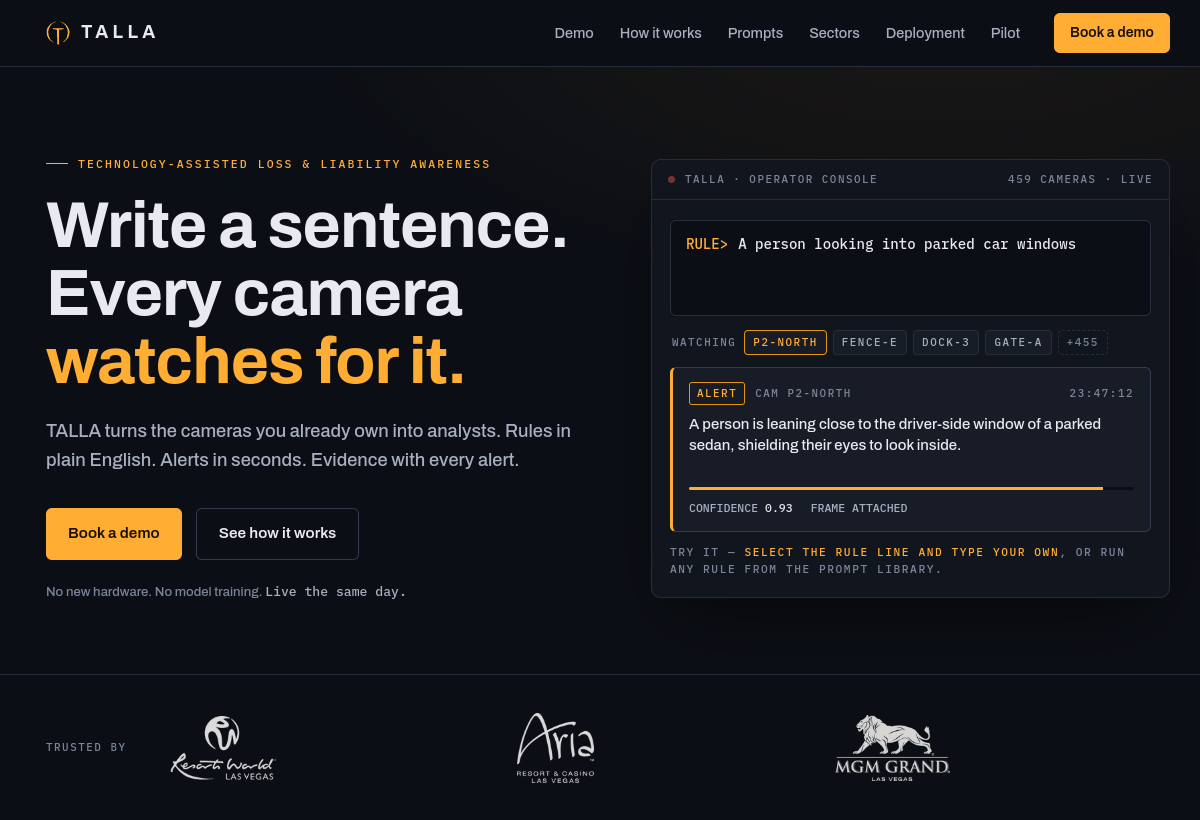Click TECHNOLOGY-ASSISTED LOSS & LIABILITY AWARENESS tagline
This screenshot has width=1200, height=820.
[x=284, y=164]
